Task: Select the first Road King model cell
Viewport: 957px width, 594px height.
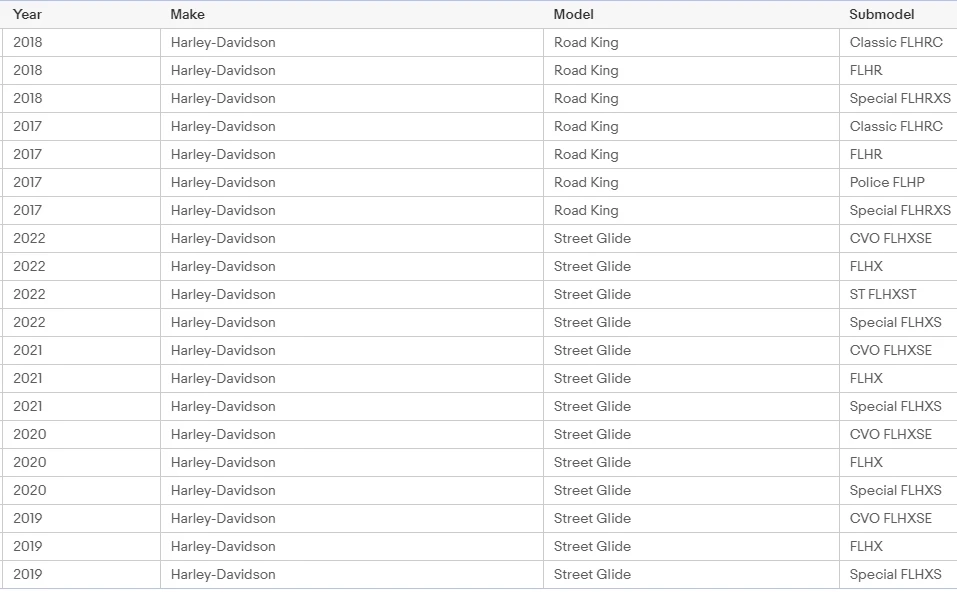Action: pos(692,42)
